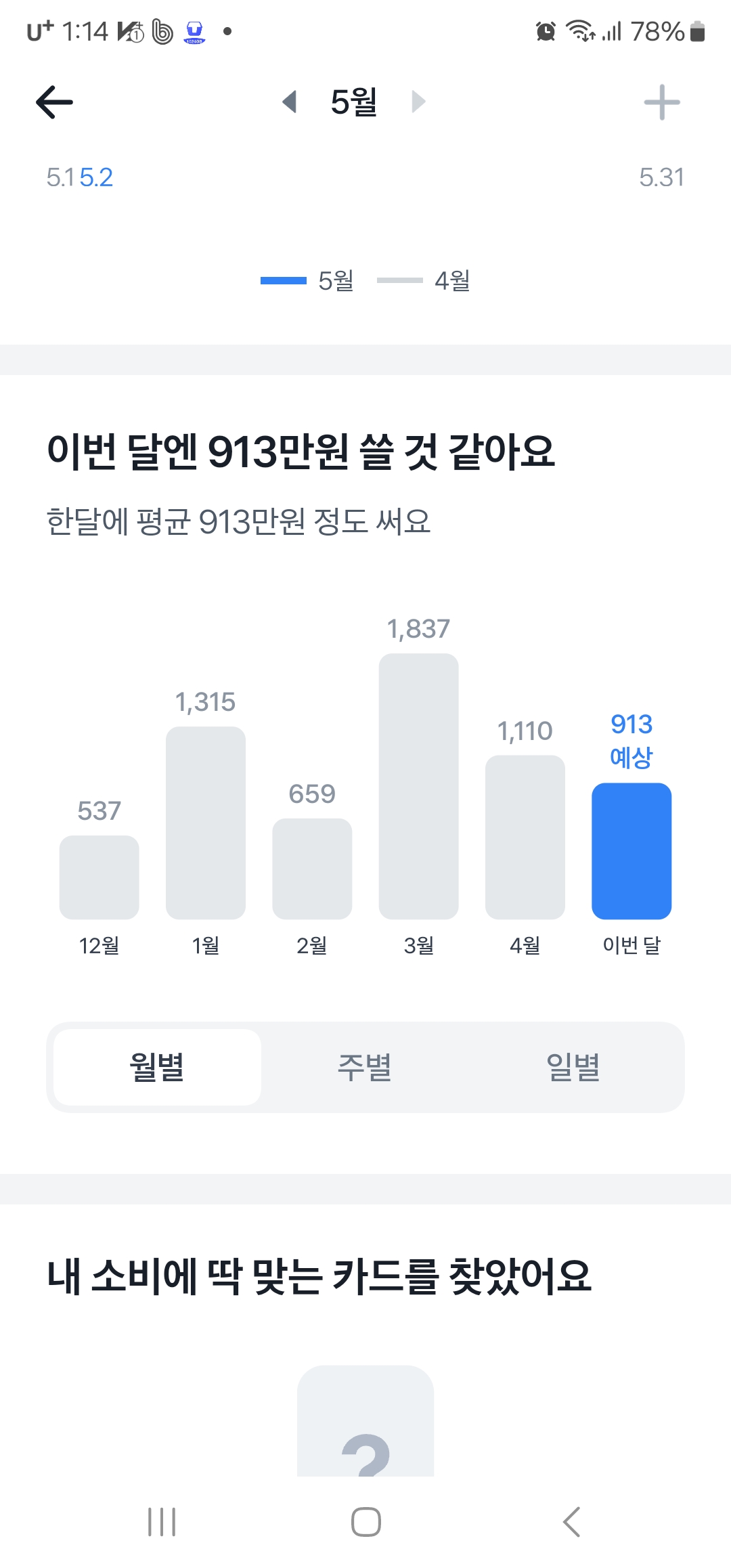Image resolution: width=731 pixels, height=1568 pixels.
Task: Tap the blue 이번 달 bar
Action: [632, 851]
